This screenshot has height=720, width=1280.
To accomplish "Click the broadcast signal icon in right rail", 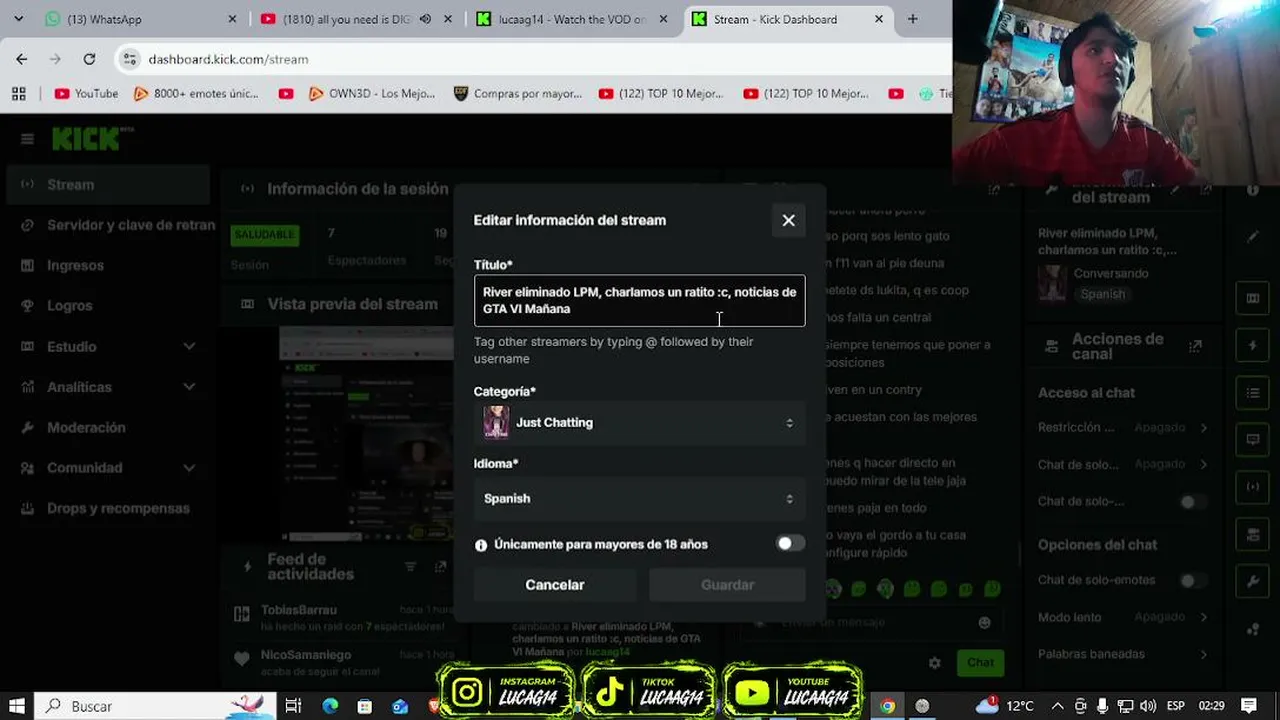I will click(1253, 487).
